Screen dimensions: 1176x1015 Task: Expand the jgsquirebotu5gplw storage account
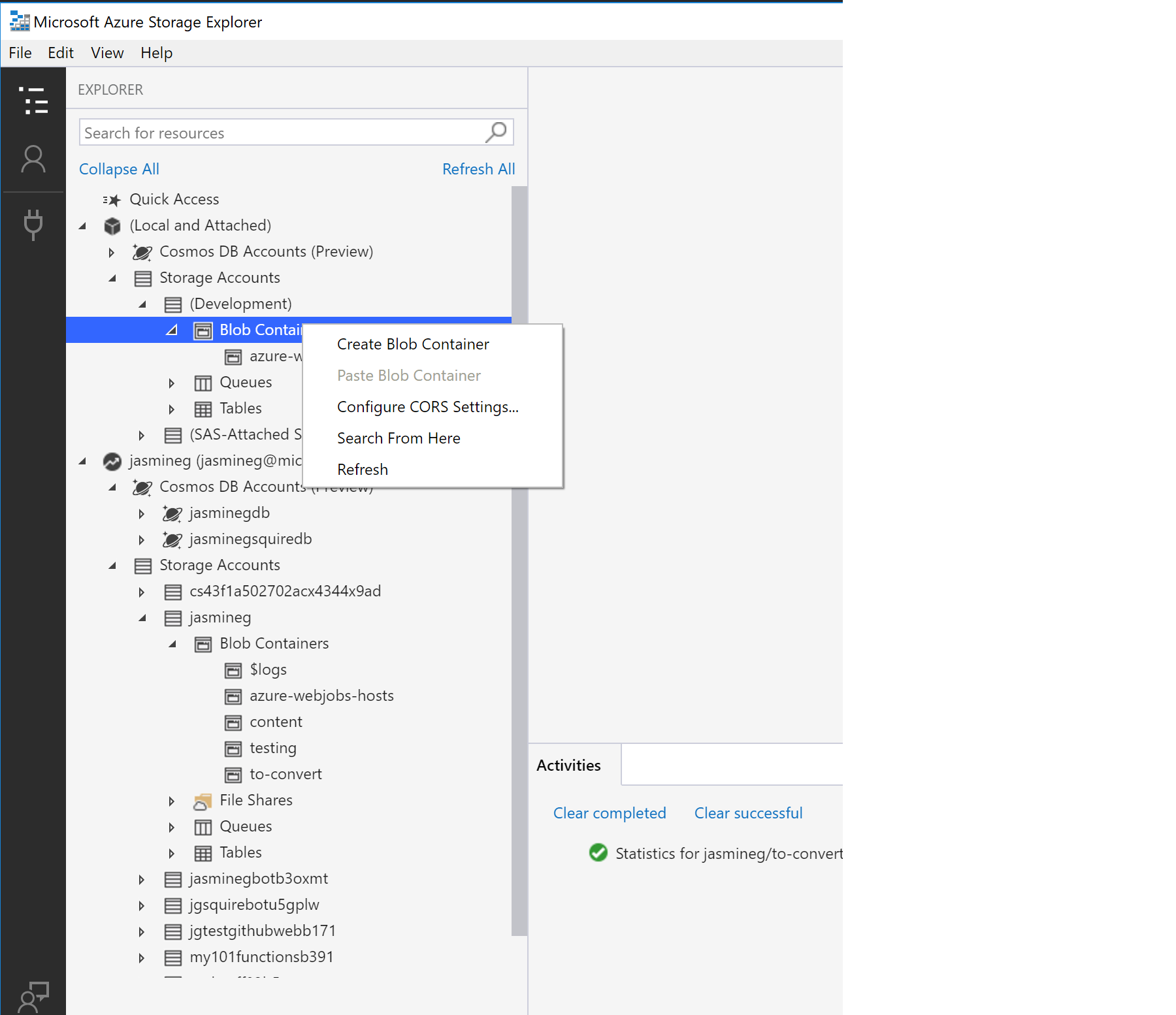(x=142, y=905)
